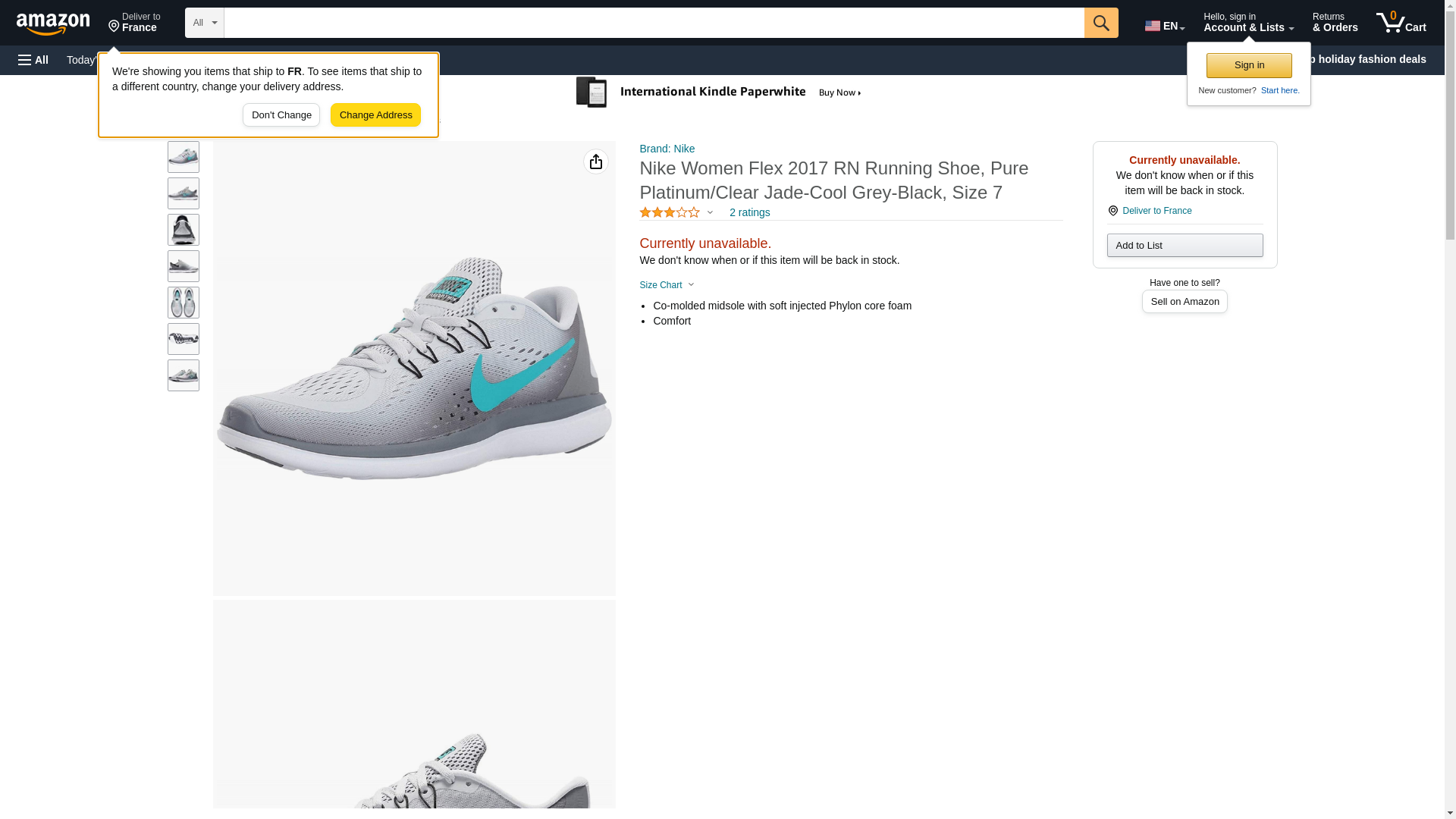Click the Change Address button

(x=375, y=115)
